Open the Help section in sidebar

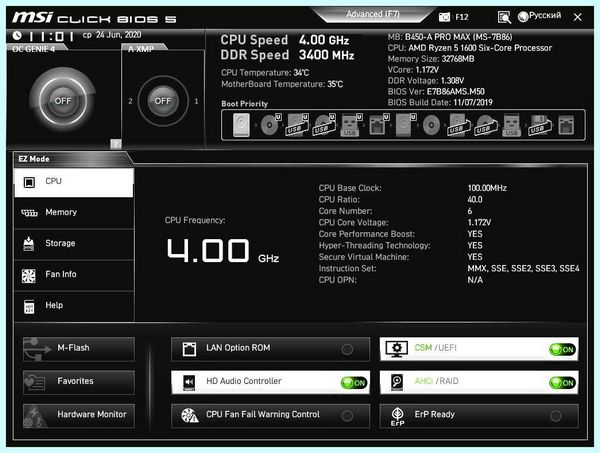pos(73,306)
